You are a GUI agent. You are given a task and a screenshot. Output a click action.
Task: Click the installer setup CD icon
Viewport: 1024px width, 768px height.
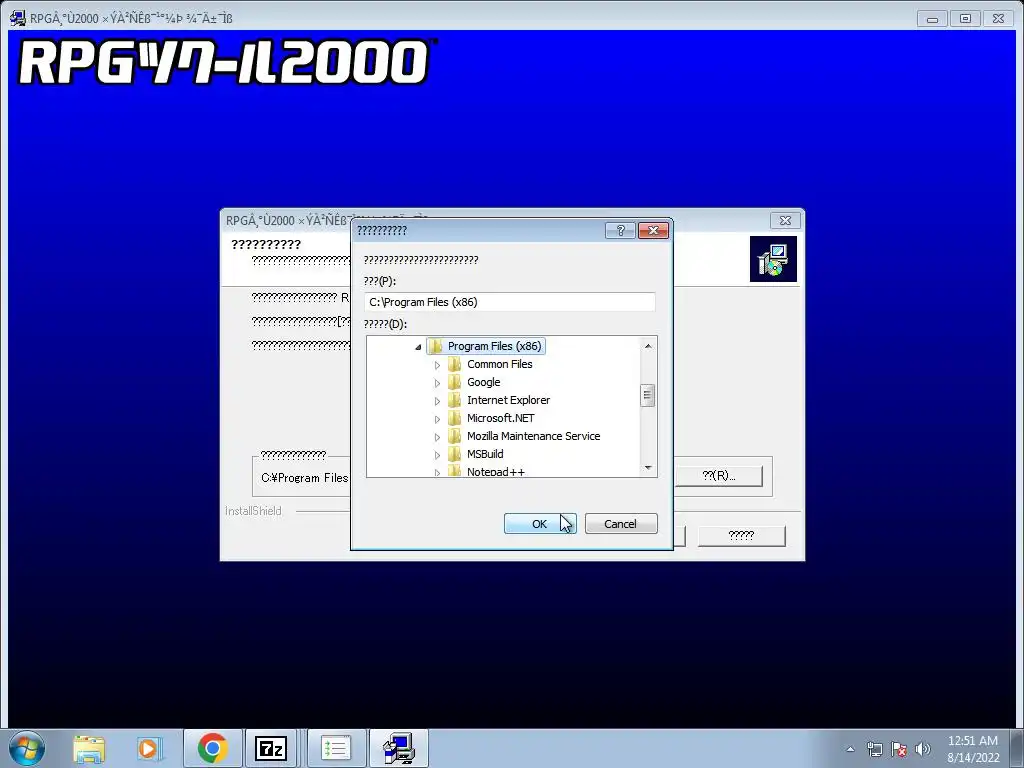(773, 259)
